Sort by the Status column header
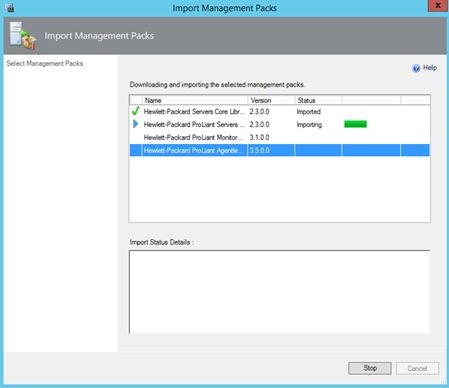 [318, 100]
